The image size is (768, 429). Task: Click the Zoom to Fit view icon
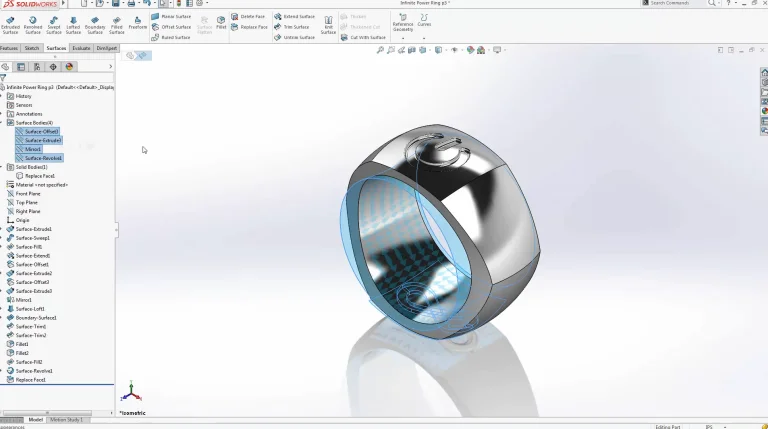pos(380,49)
